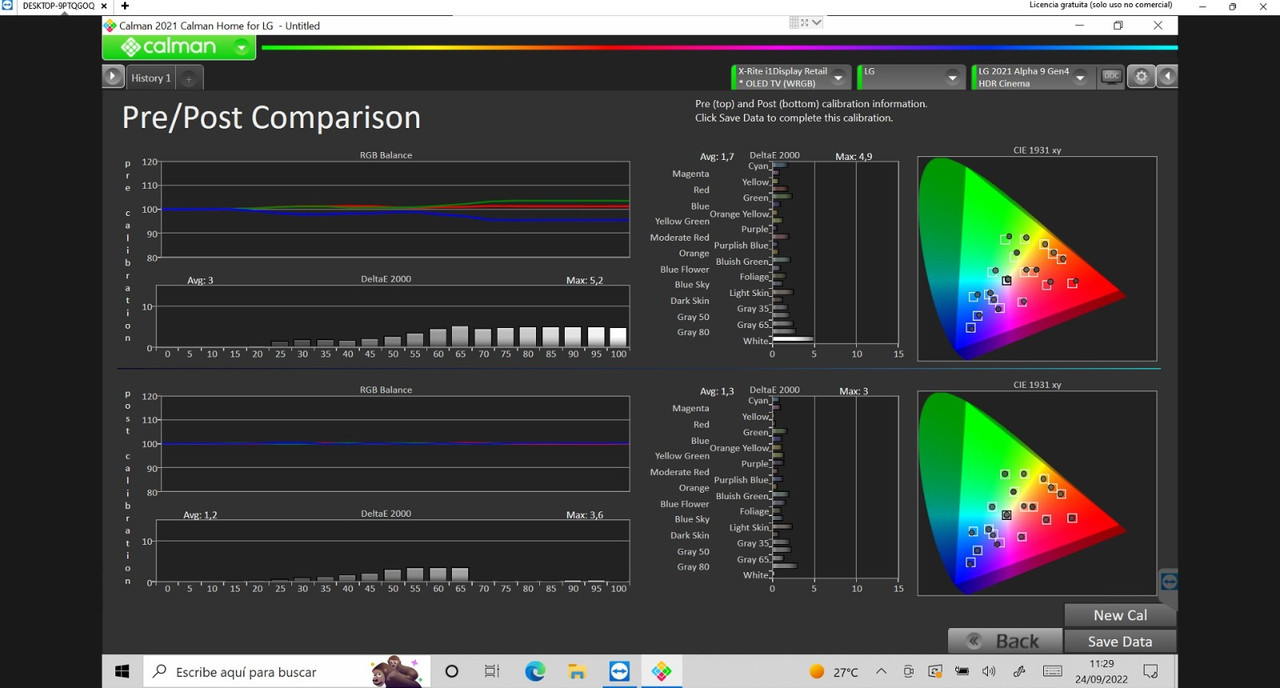Screen dimensions: 1280x688
Task: Open the Calman icon in taskbar
Action: [x=661, y=672]
